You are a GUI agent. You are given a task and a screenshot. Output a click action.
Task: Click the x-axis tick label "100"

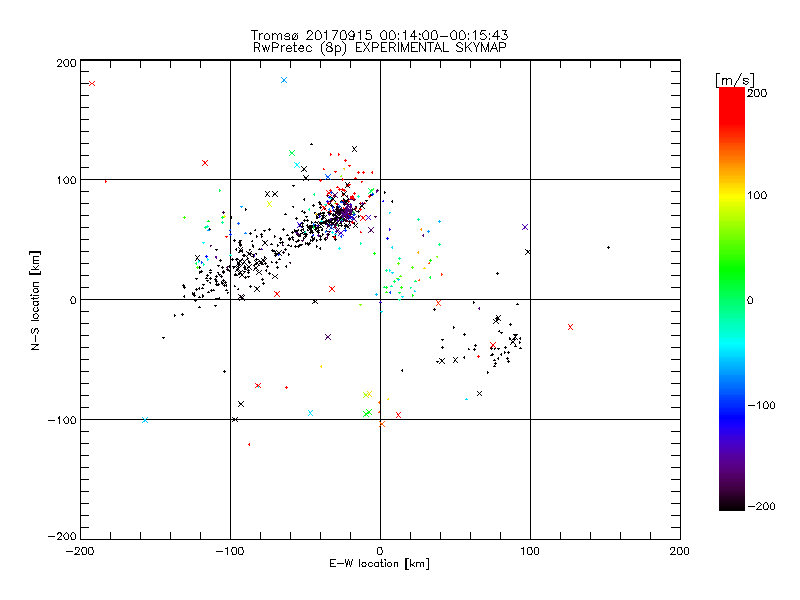pos(530,551)
